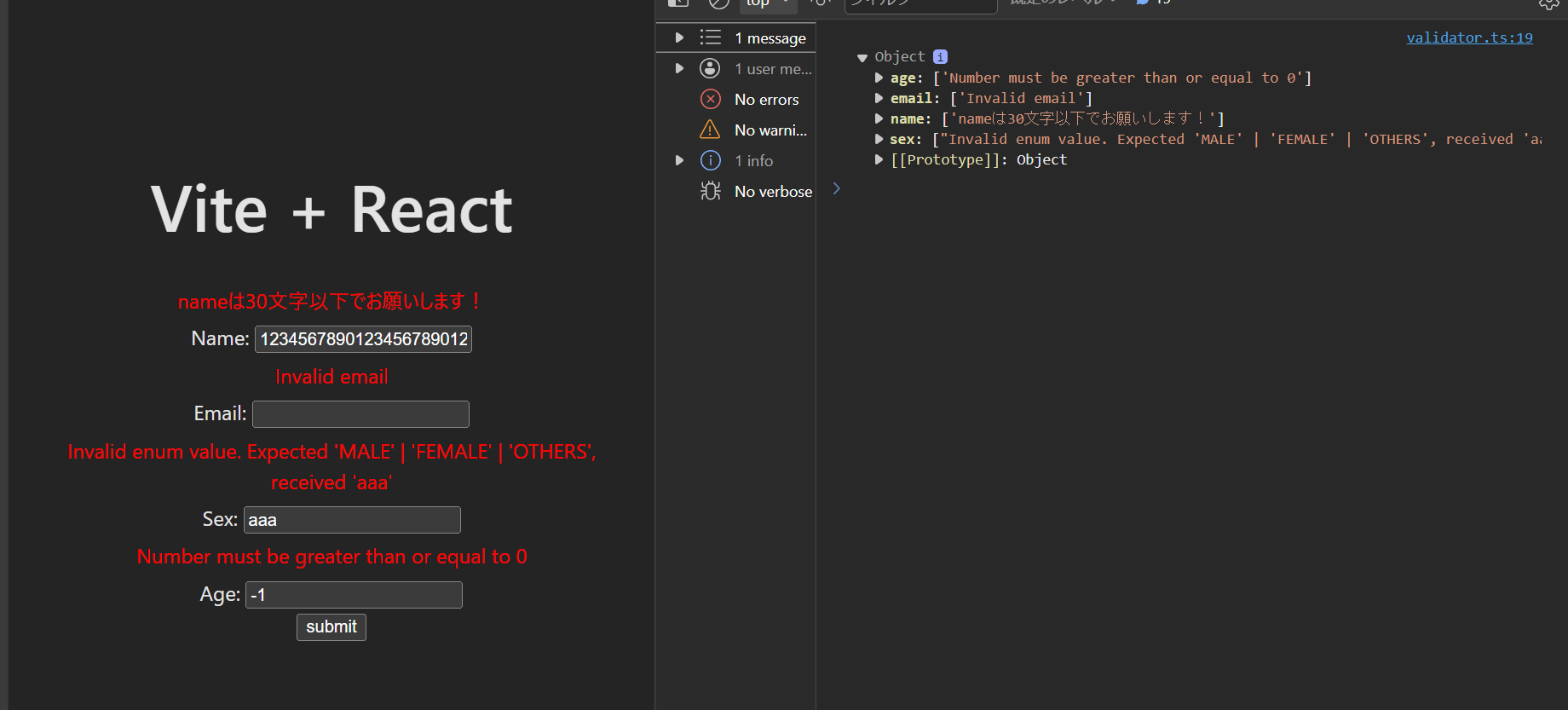
Task: Expand the '[[Prototype]]' entry
Action: (879, 159)
